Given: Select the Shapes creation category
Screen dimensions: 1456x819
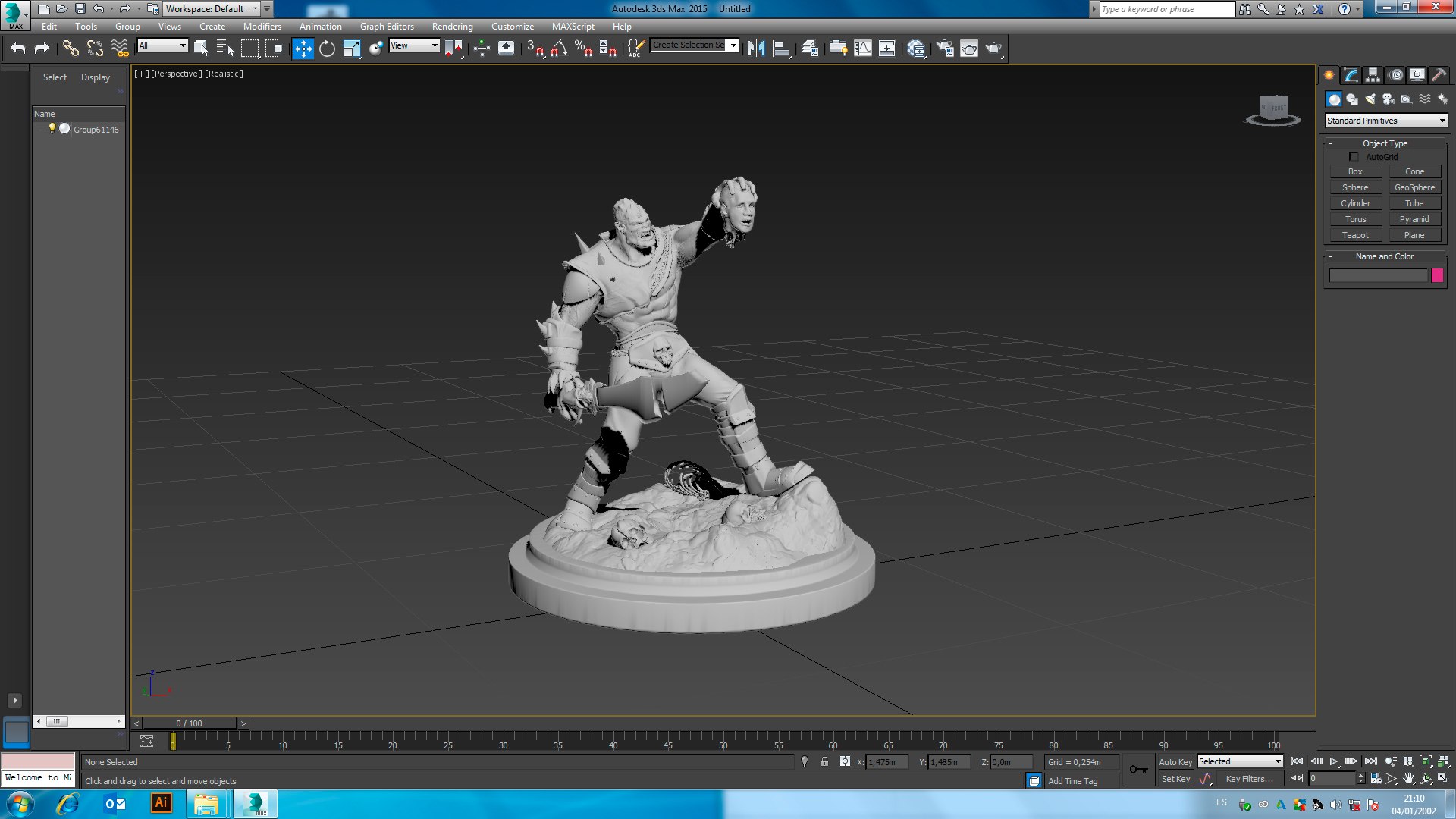Looking at the screenshot, I should (1352, 99).
